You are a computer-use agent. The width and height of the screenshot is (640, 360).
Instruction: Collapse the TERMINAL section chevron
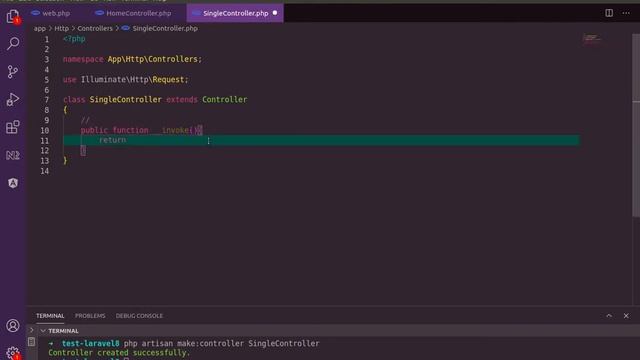point(43,331)
